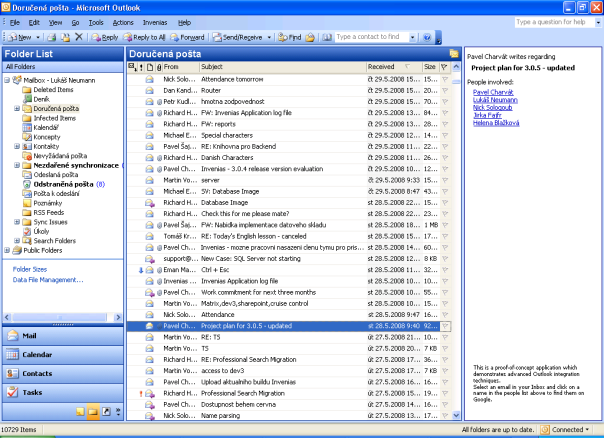Click Reply to All

tap(144, 37)
